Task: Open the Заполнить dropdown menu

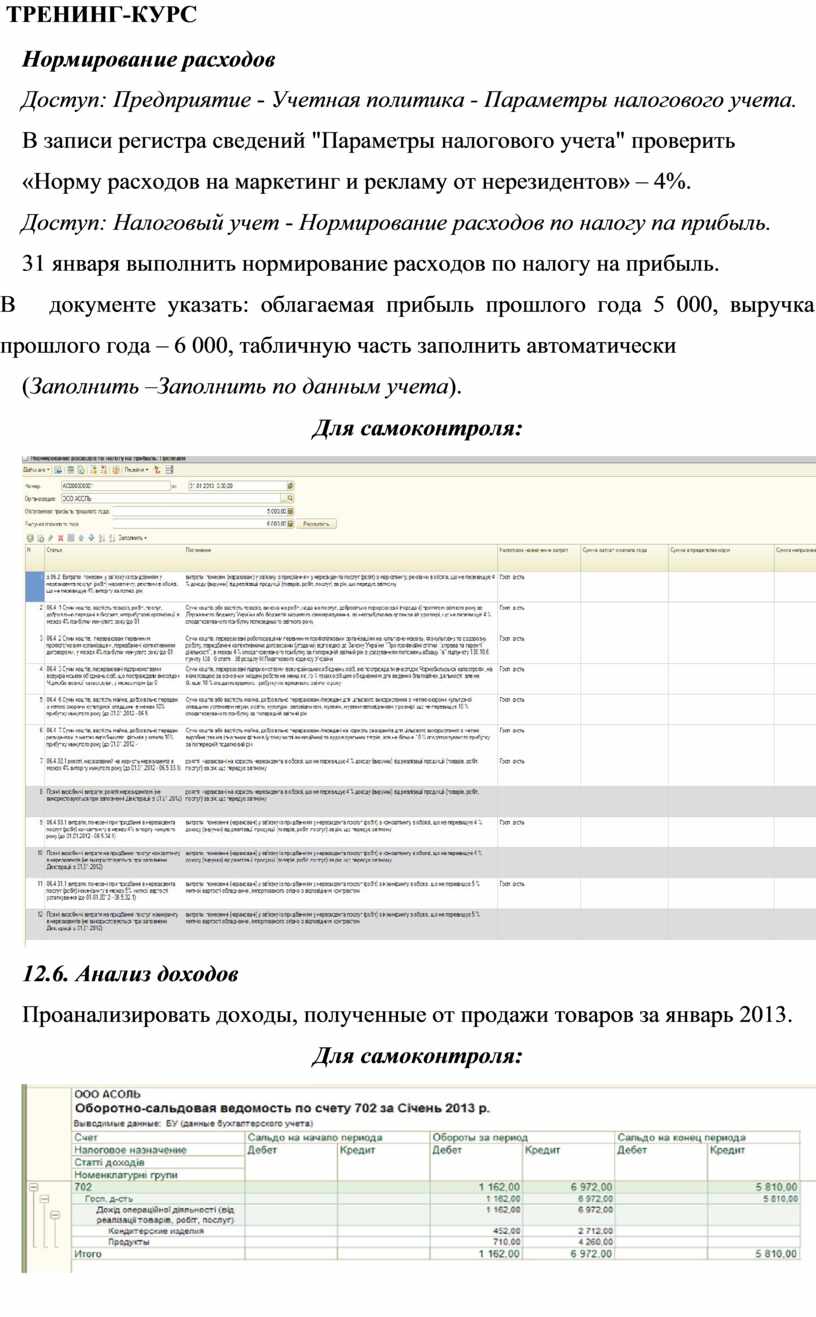Action: pyautogui.click(x=133, y=537)
